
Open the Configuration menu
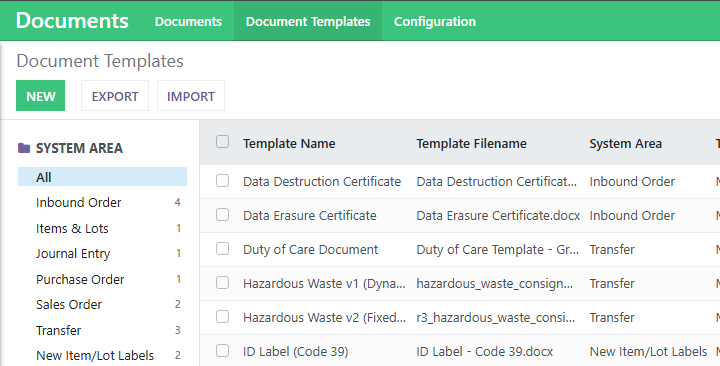click(435, 22)
